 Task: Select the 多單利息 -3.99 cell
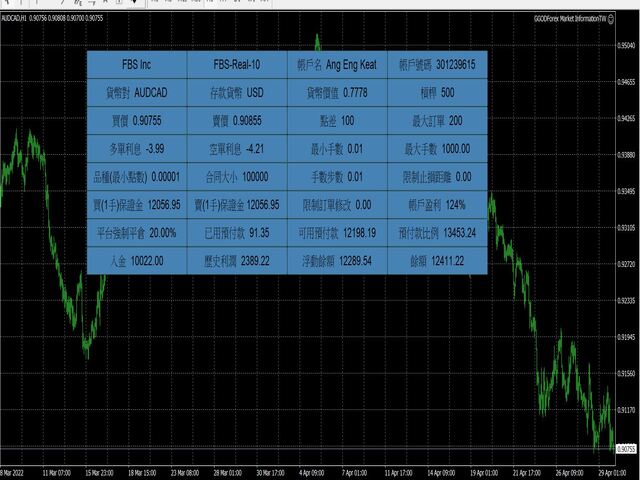point(137,149)
